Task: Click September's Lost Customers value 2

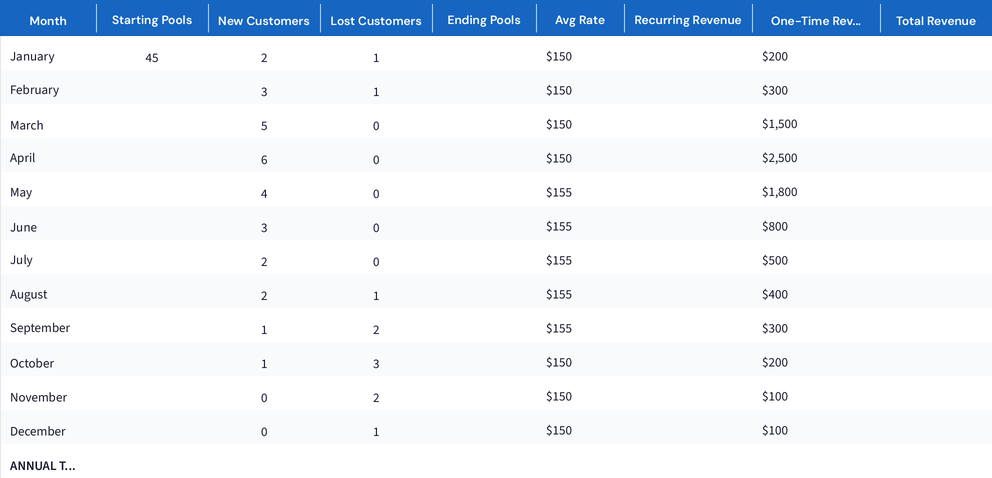Action: (x=376, y=330)
